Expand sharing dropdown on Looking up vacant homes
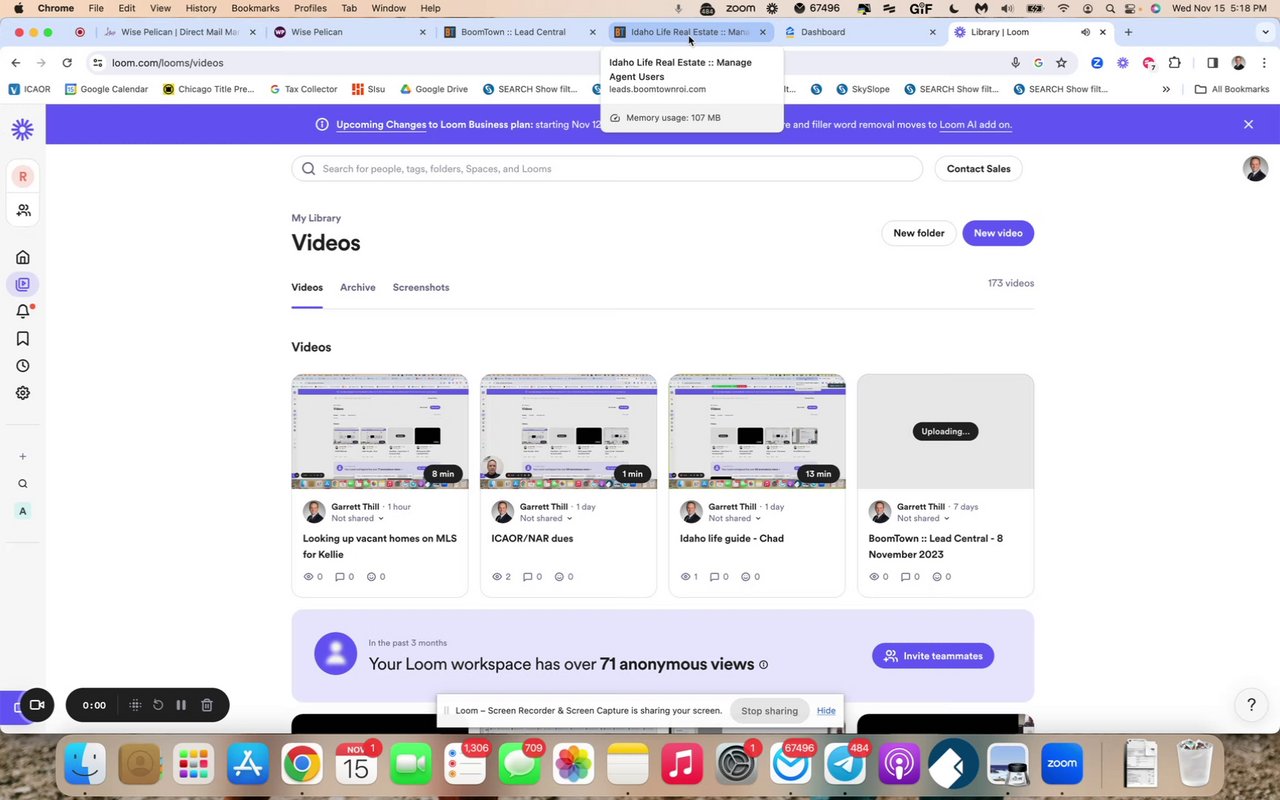This screenshot has width=1280, height=800. (358, 518)
